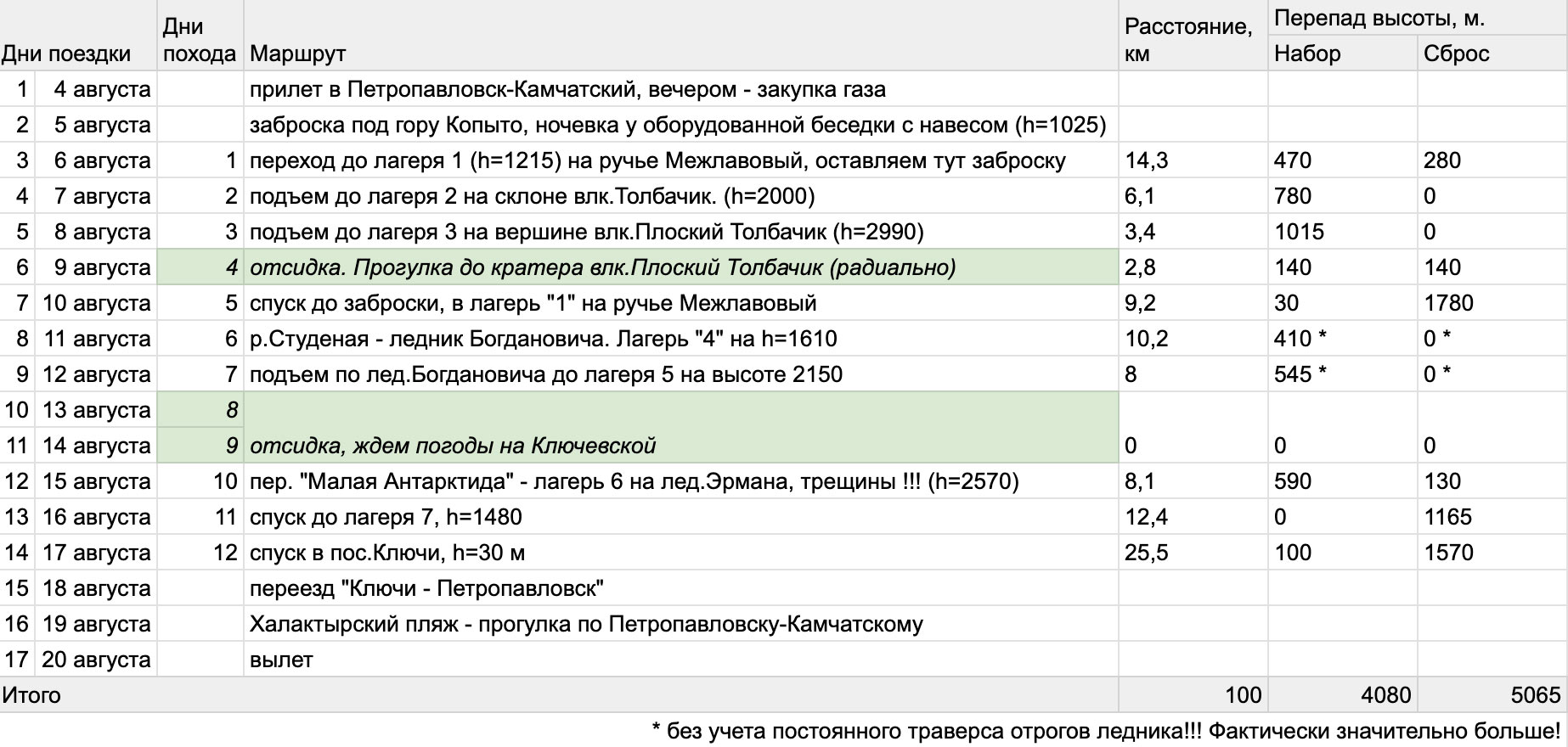Click route cell "спуск до заброски"
Screen dimensions: 1568x747
coord(681,303)
